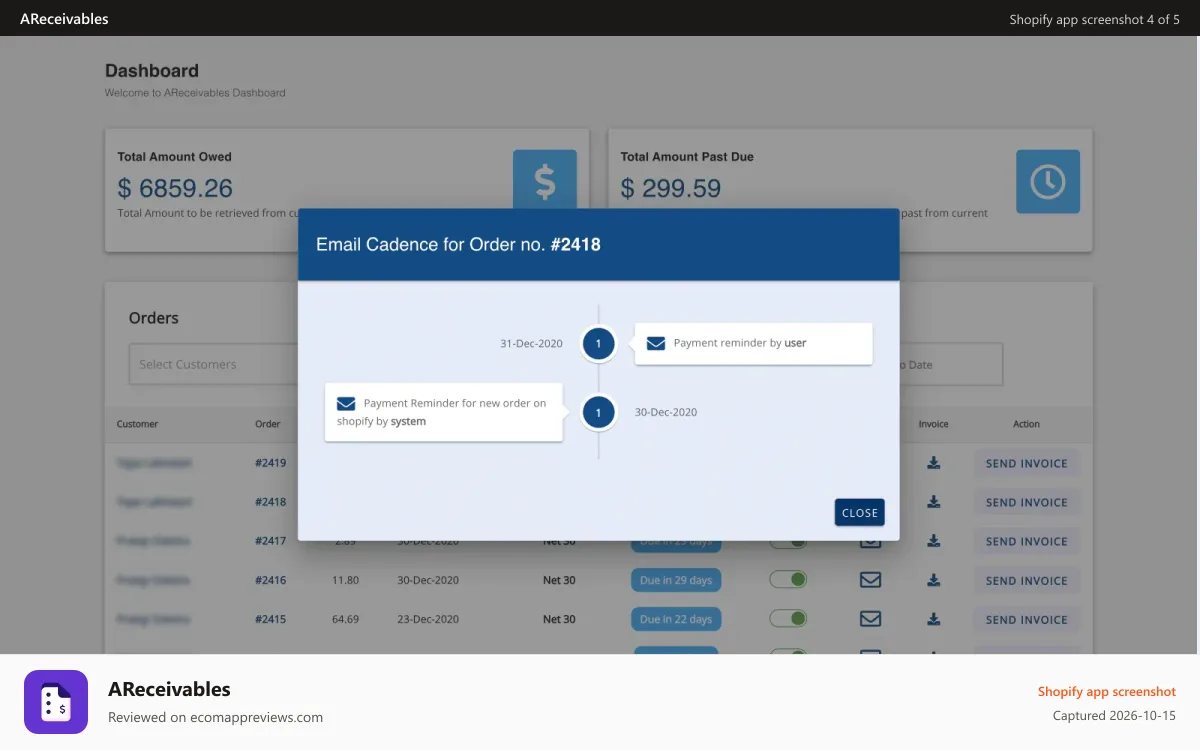Click the 23-Dec-2020 date for order #2415
Screen dimensions: 1200x750
[x=428, y=619]
